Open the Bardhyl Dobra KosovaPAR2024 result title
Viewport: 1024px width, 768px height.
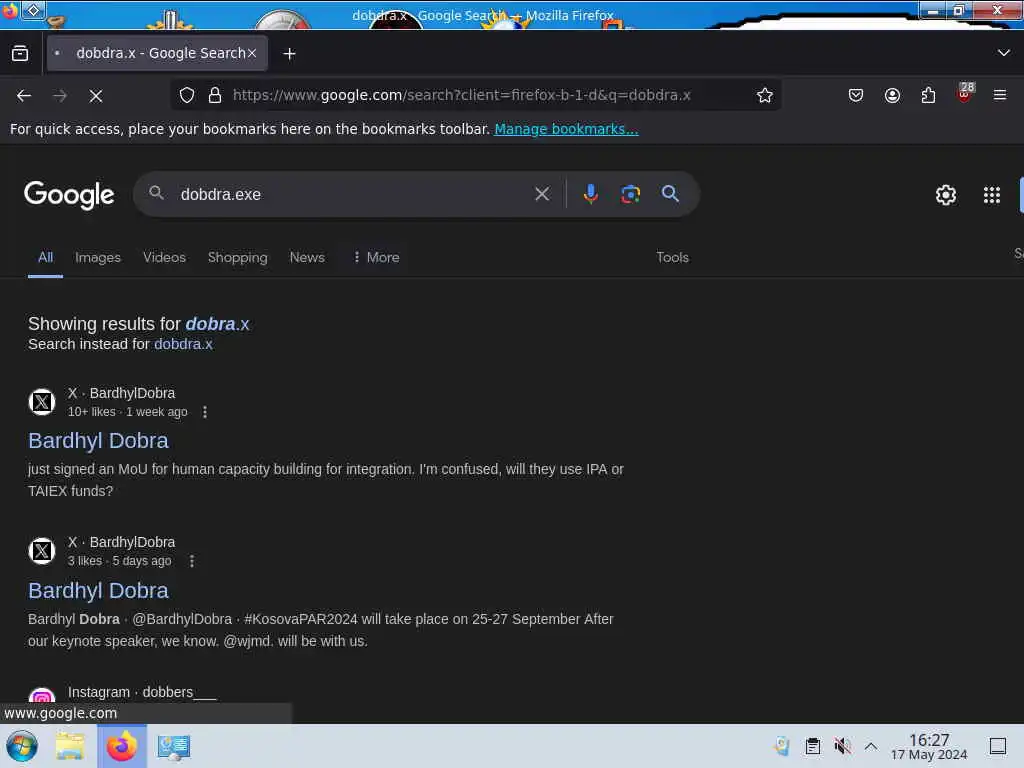[x=99, y=590]
